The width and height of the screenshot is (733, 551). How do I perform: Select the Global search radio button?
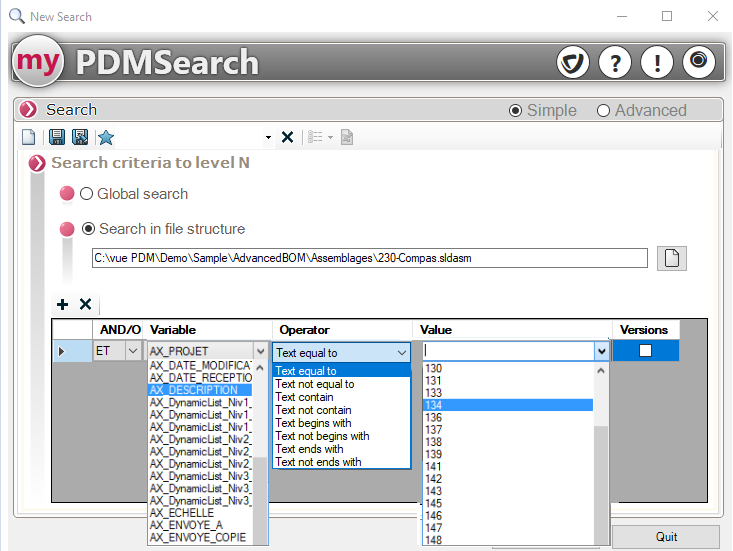tap(87, 194)
